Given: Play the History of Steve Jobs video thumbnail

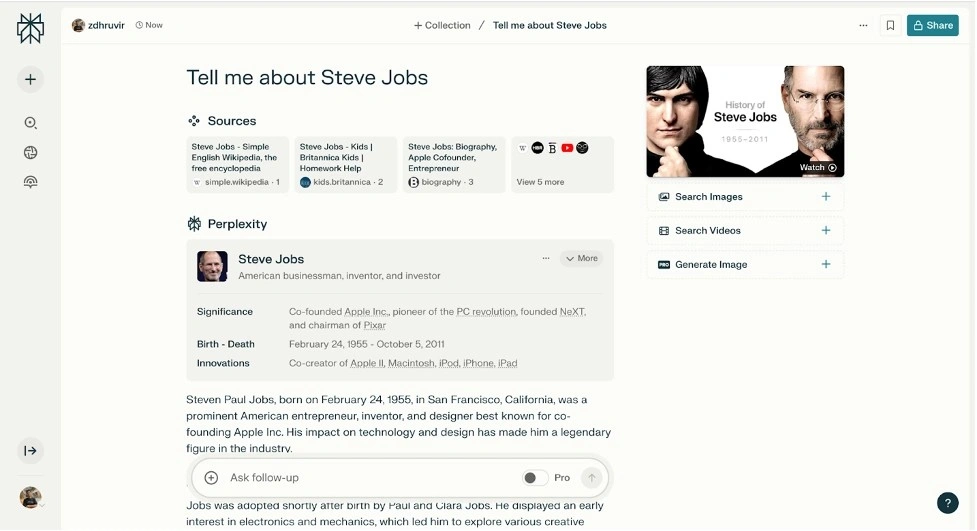Looking at the screenshot, I should [745, 121].
